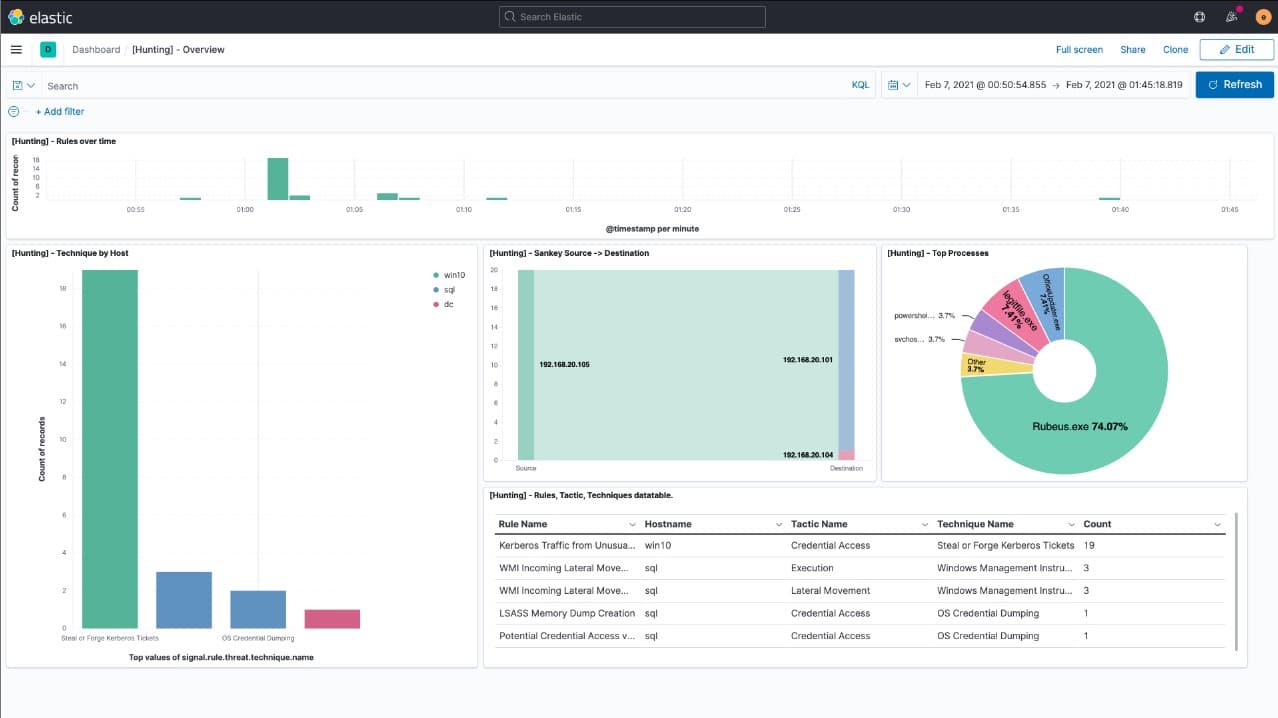Screen dimensions: 1278x718
Task: Open the user avatar in the top bar
Action: pos(1262,16)
